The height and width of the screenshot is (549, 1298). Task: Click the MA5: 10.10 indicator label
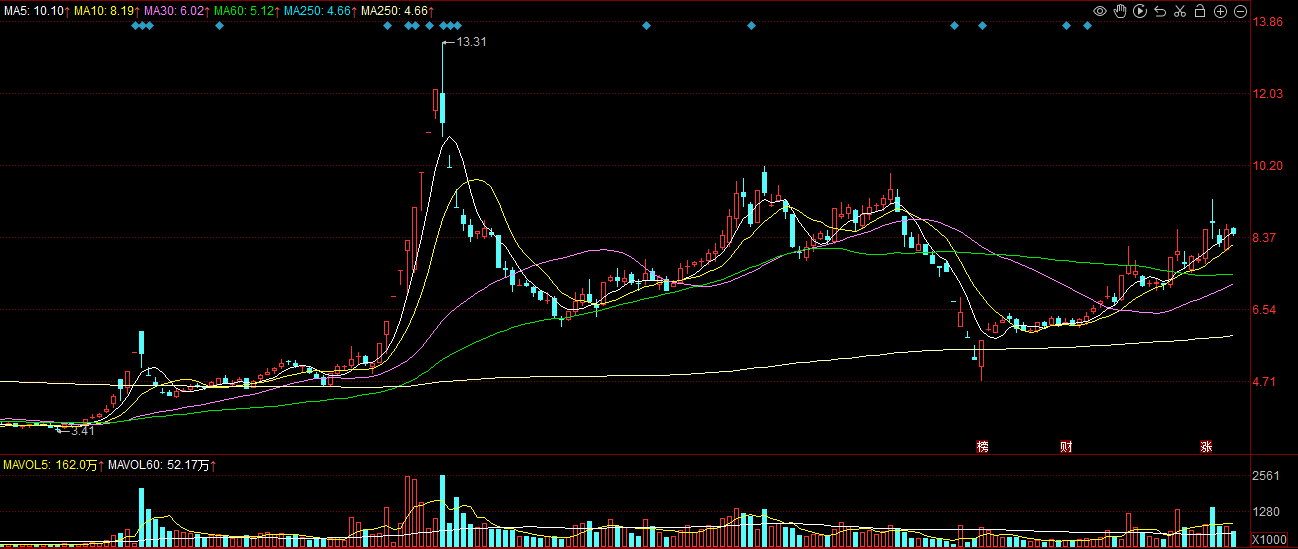coord(35,10)
